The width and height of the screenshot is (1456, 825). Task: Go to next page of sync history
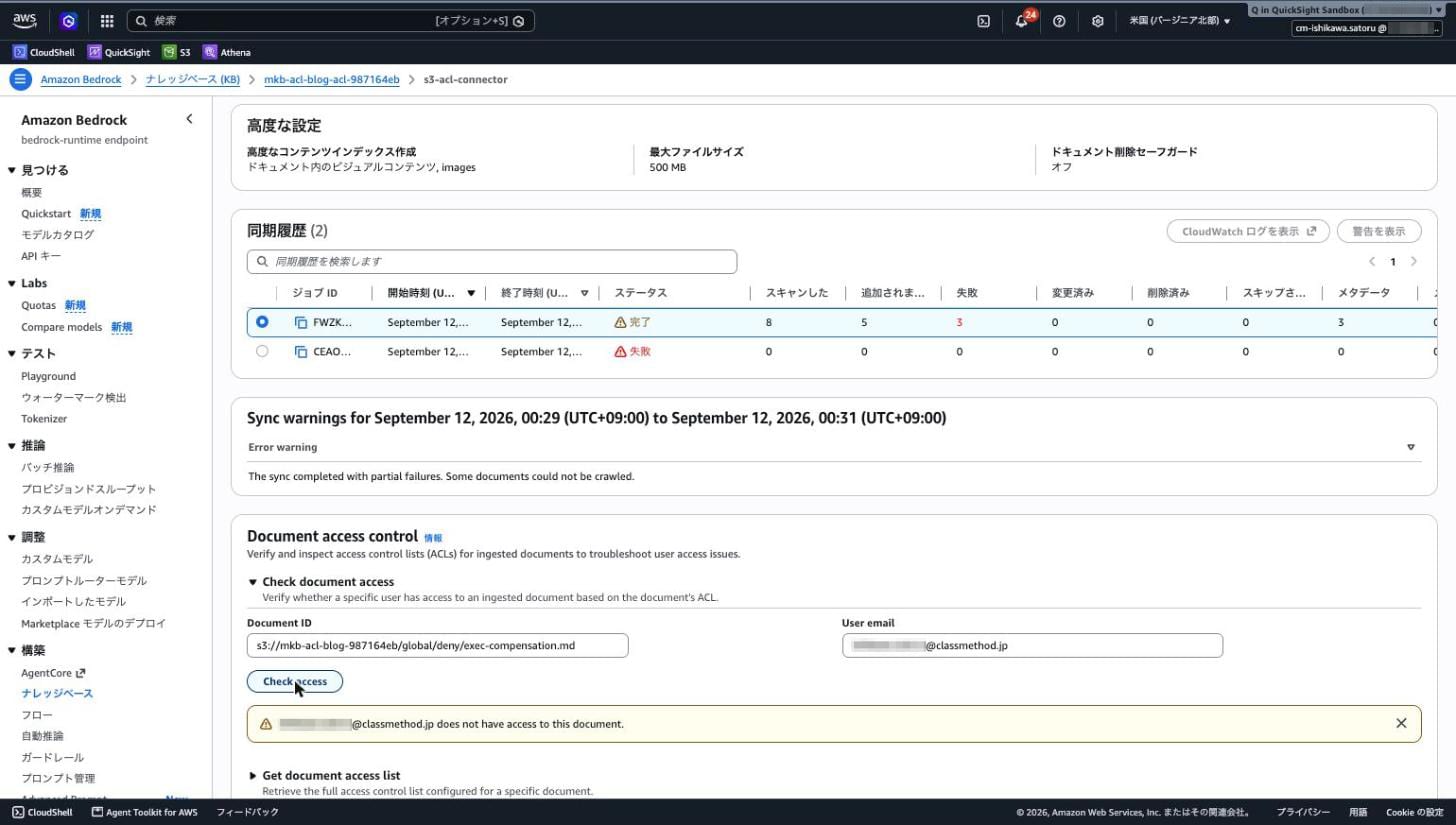1414,261
